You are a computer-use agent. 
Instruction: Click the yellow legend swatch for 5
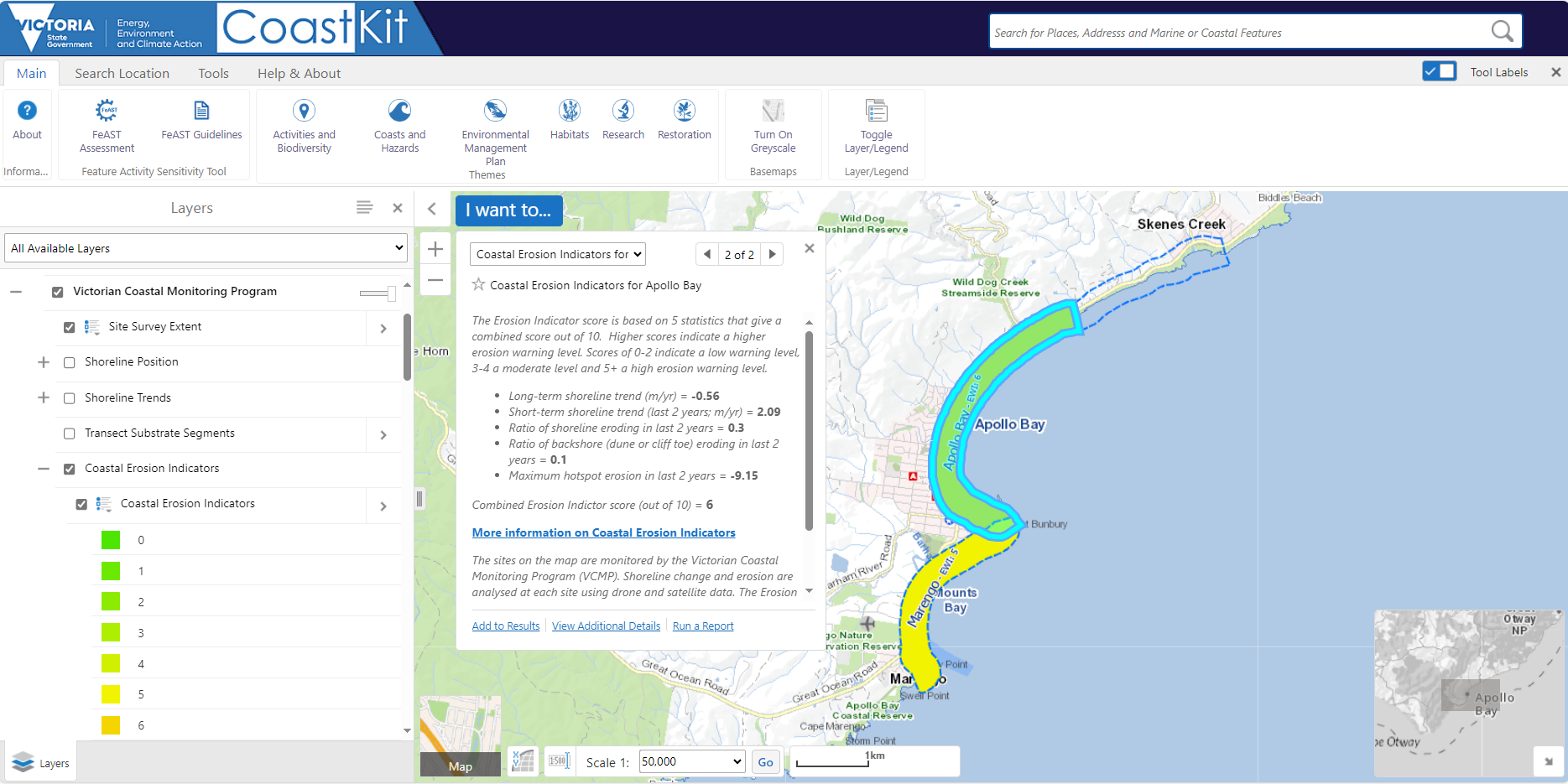tap(111, 694)
